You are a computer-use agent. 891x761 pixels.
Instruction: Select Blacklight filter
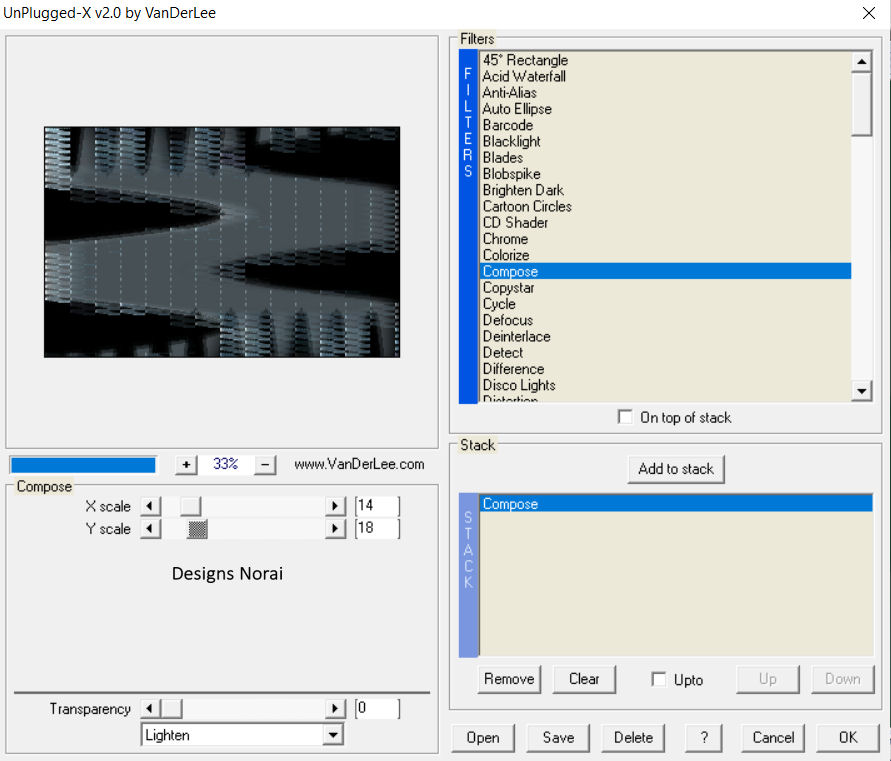click(x=665, y=141)
